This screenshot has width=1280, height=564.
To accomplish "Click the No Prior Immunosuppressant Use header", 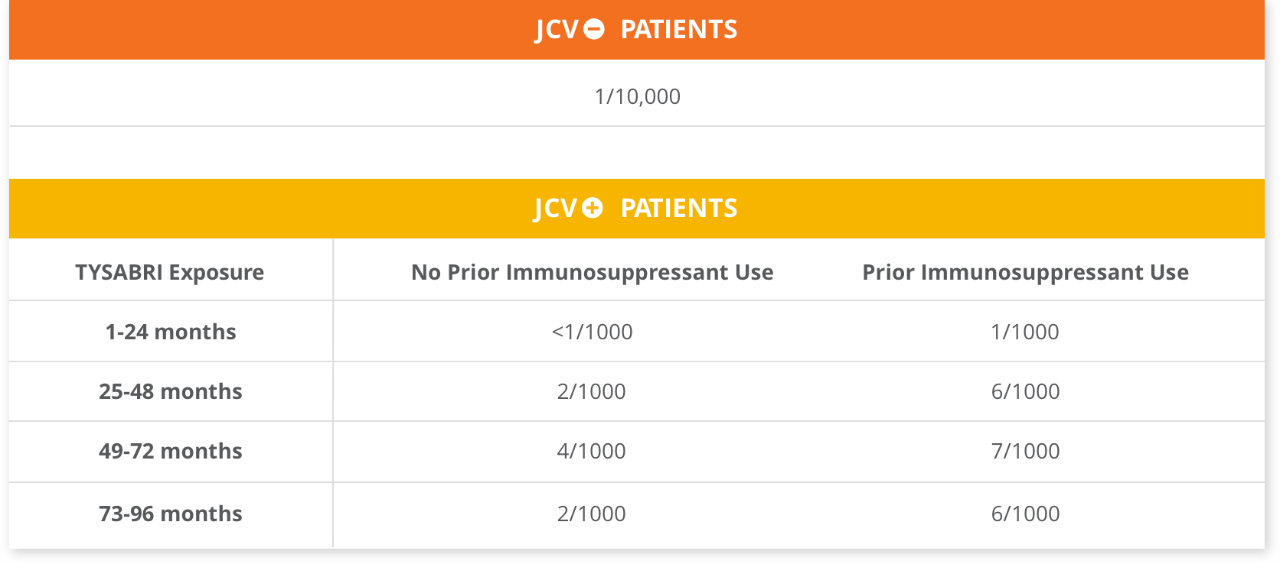I will (592, 272).
